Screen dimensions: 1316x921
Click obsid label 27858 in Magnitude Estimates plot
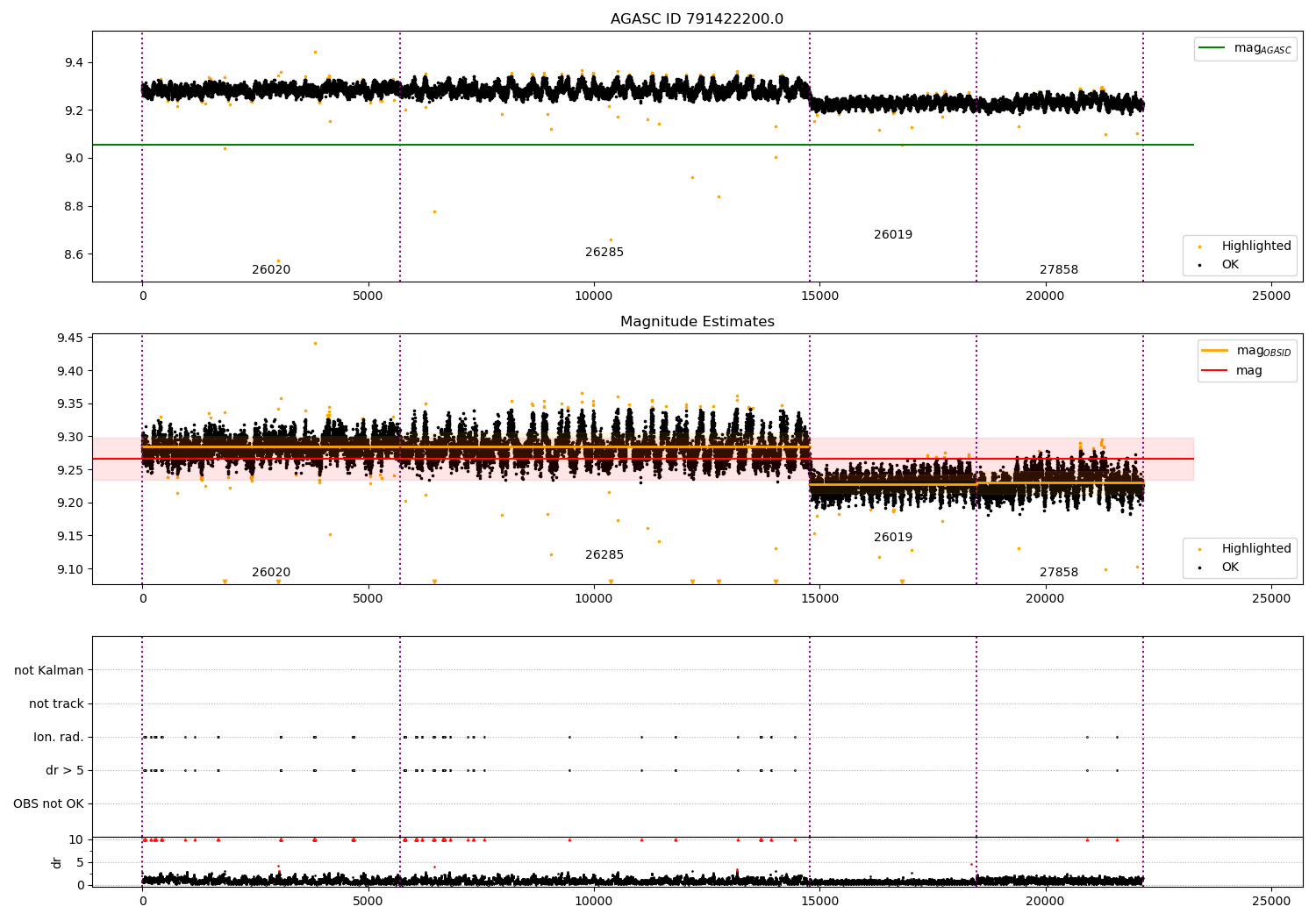[x=1059, y=572]
